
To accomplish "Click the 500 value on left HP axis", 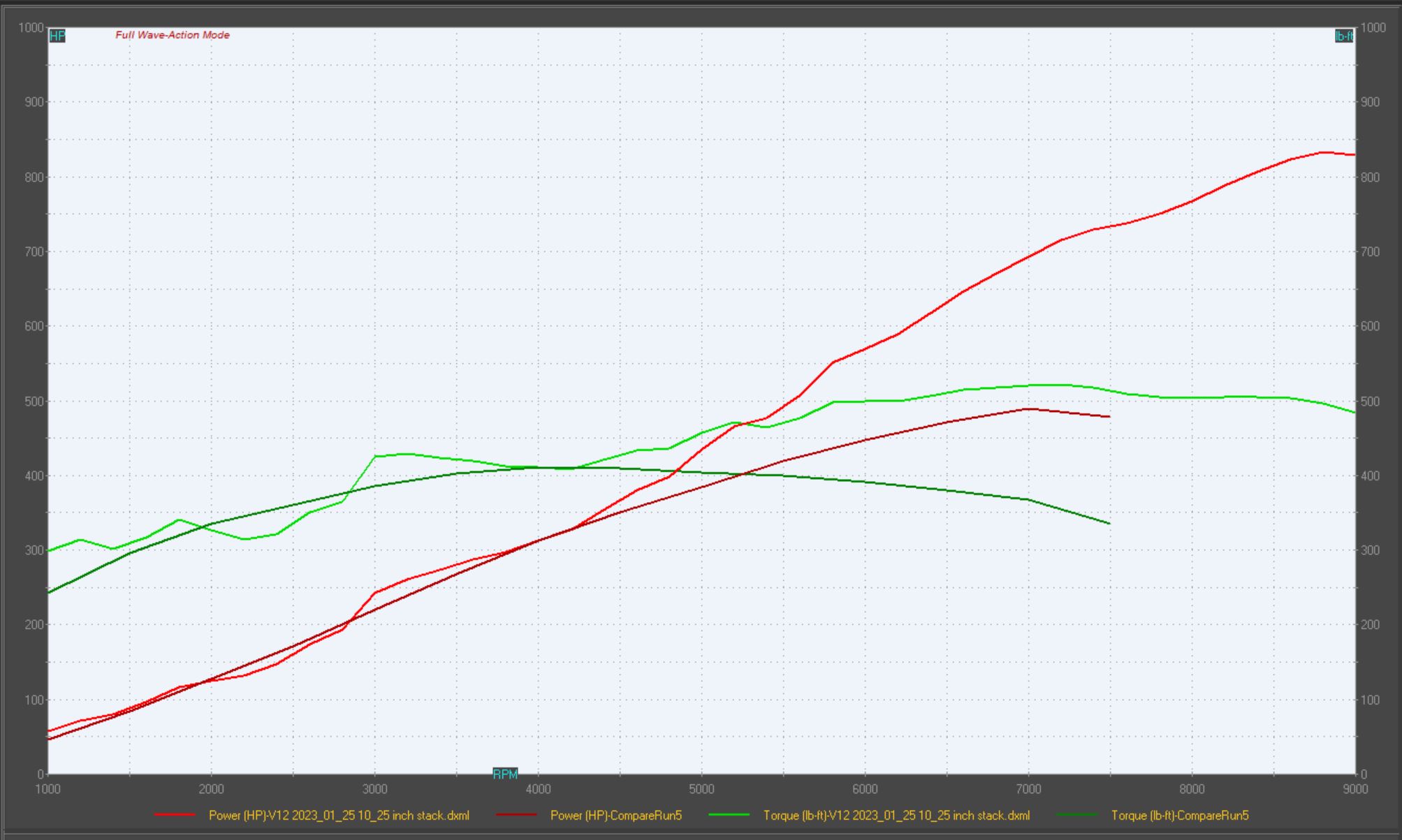I will pyautogui.click(x=34, y=401).
